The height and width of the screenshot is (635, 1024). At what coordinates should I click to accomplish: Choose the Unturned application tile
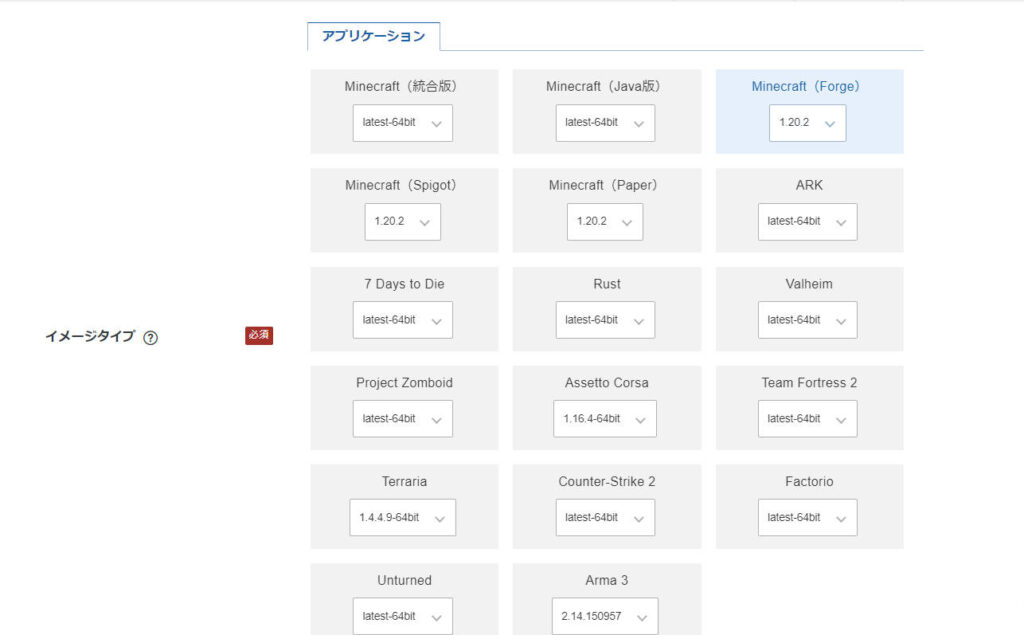tap(404, 581)
